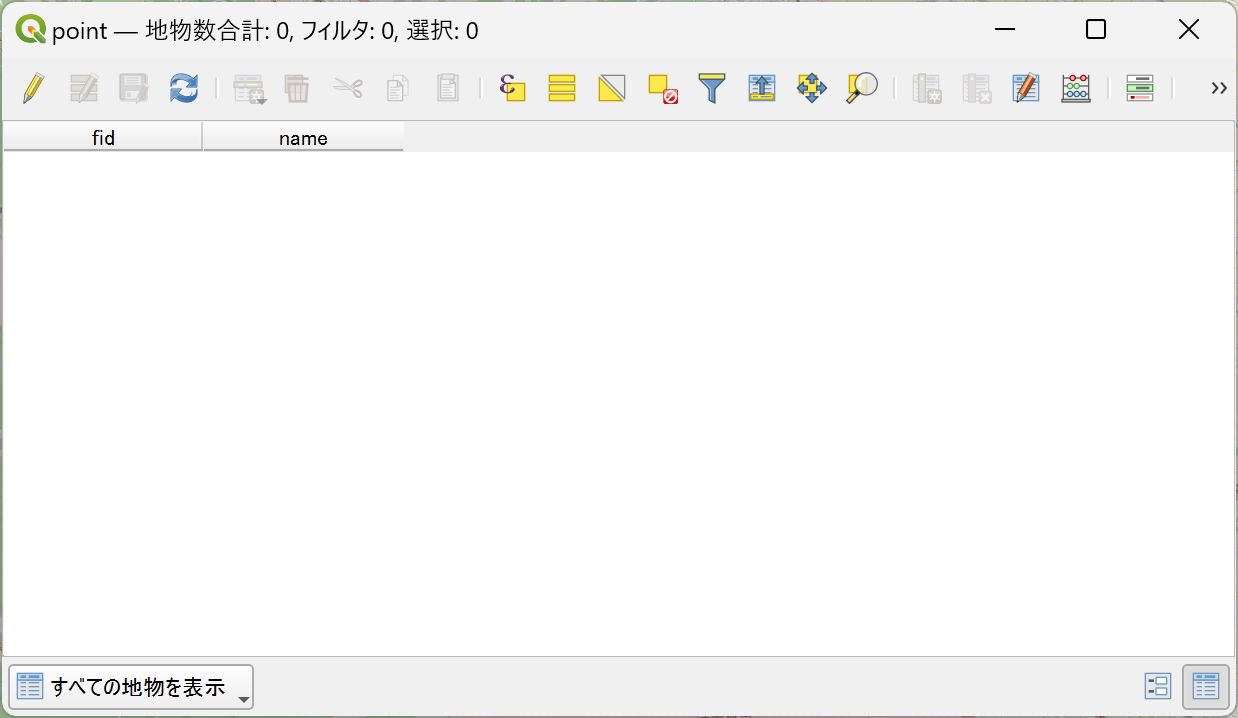Add a new field icon
This screenshot has width=1238, height=718.
pyautogui.click(x=926, y=88)
